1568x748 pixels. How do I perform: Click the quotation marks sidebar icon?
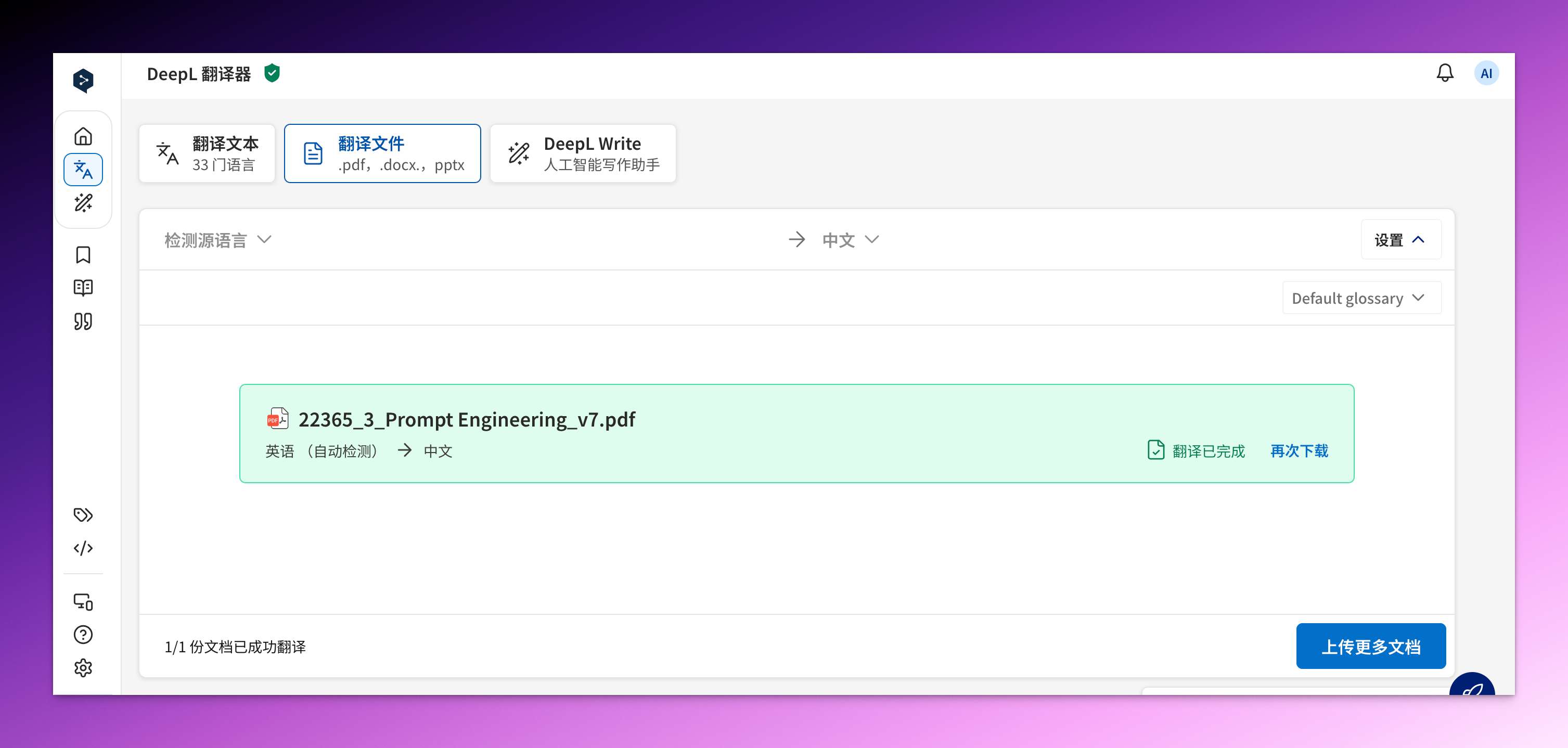tap(83, 321)
